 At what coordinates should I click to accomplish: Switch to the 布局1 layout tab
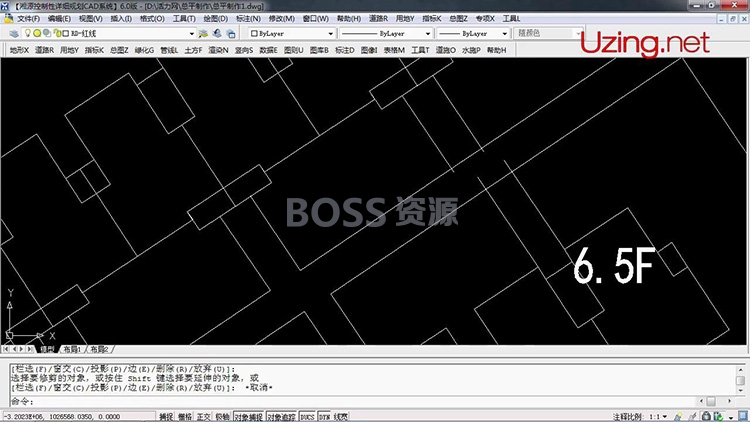[x=72, y=349]
